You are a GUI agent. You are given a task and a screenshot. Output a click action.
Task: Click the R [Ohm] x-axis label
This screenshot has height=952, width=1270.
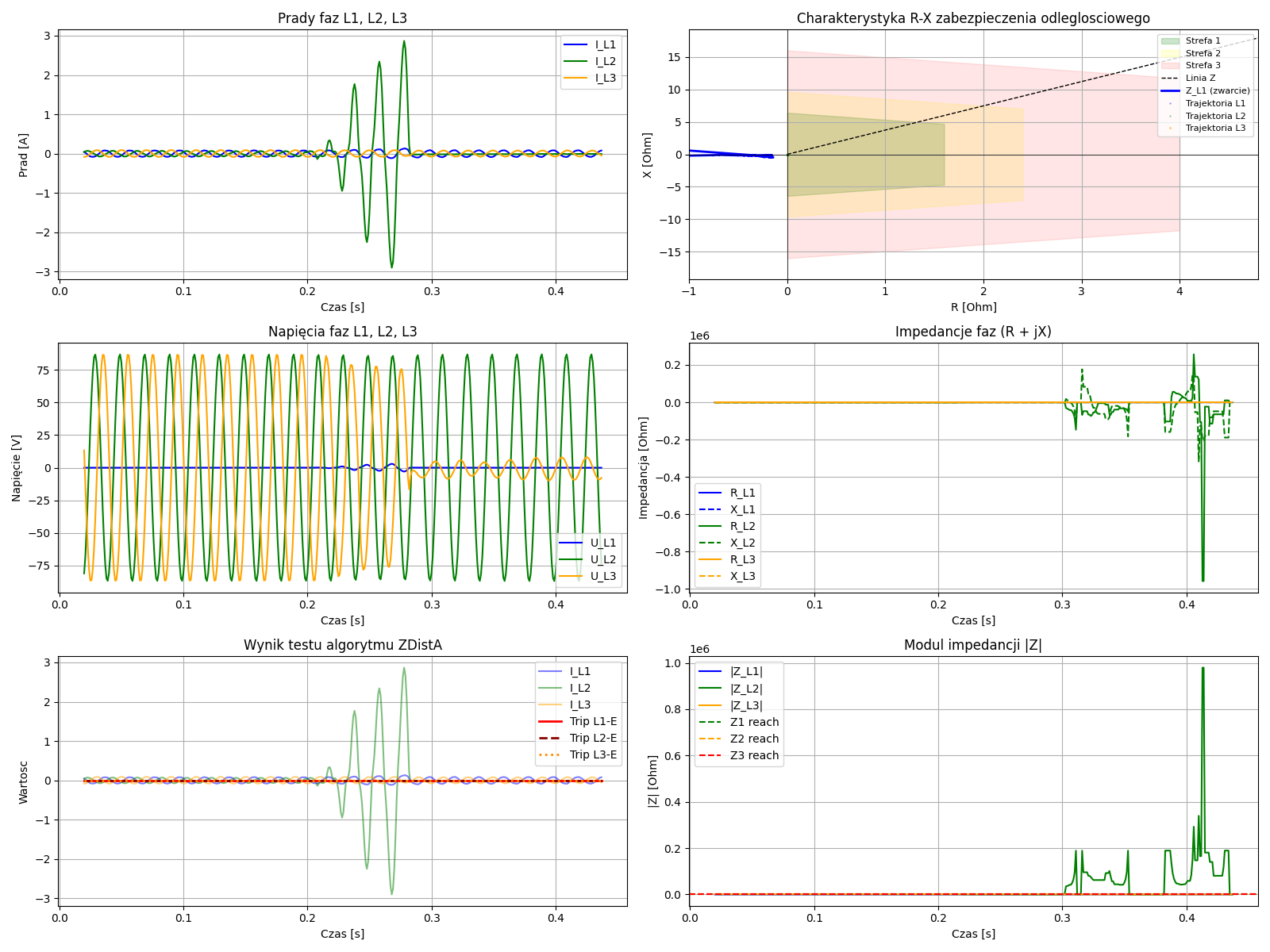click(x=973, y=307)
